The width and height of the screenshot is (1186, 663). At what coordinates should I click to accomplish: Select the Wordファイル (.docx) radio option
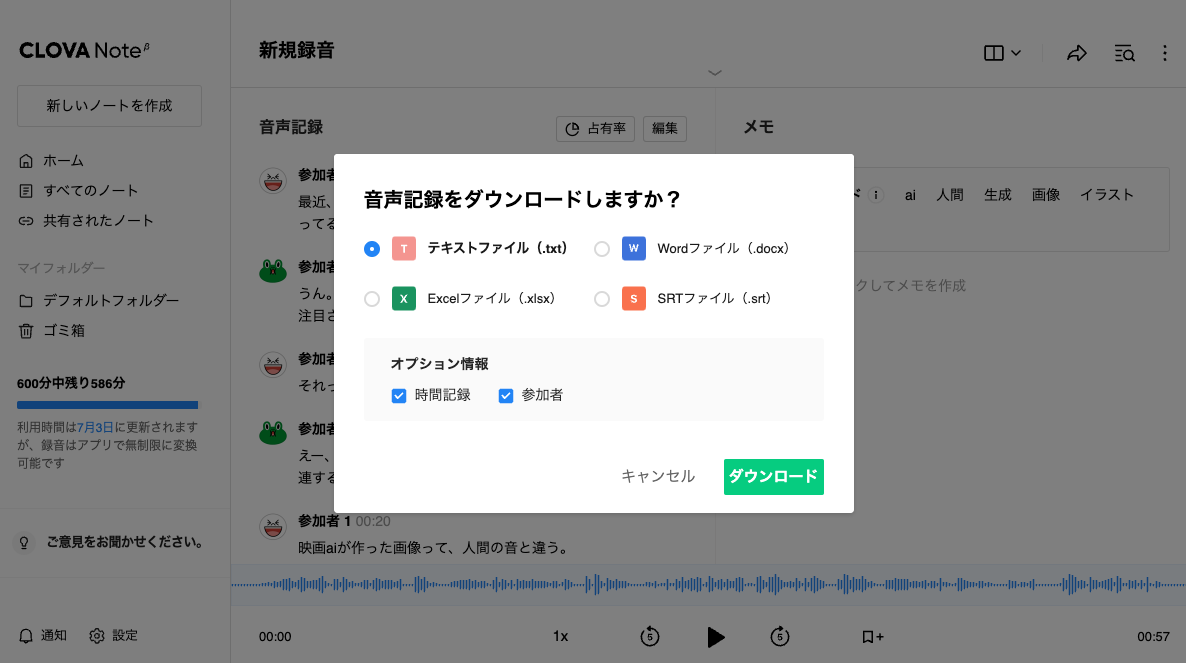coord(602,249)
